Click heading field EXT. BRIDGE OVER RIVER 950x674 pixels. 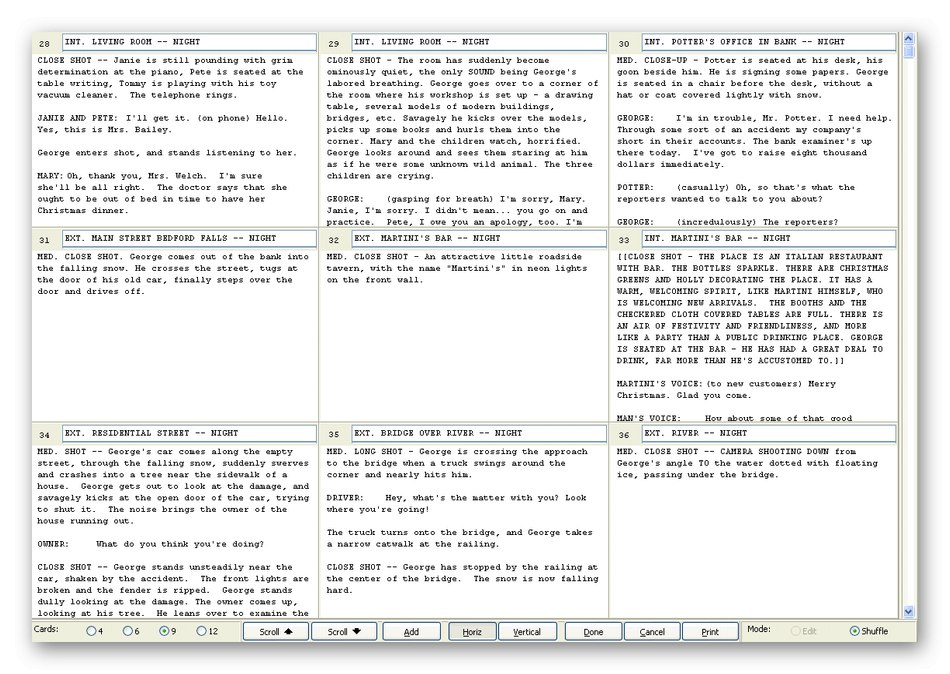[x=479, y=433]
